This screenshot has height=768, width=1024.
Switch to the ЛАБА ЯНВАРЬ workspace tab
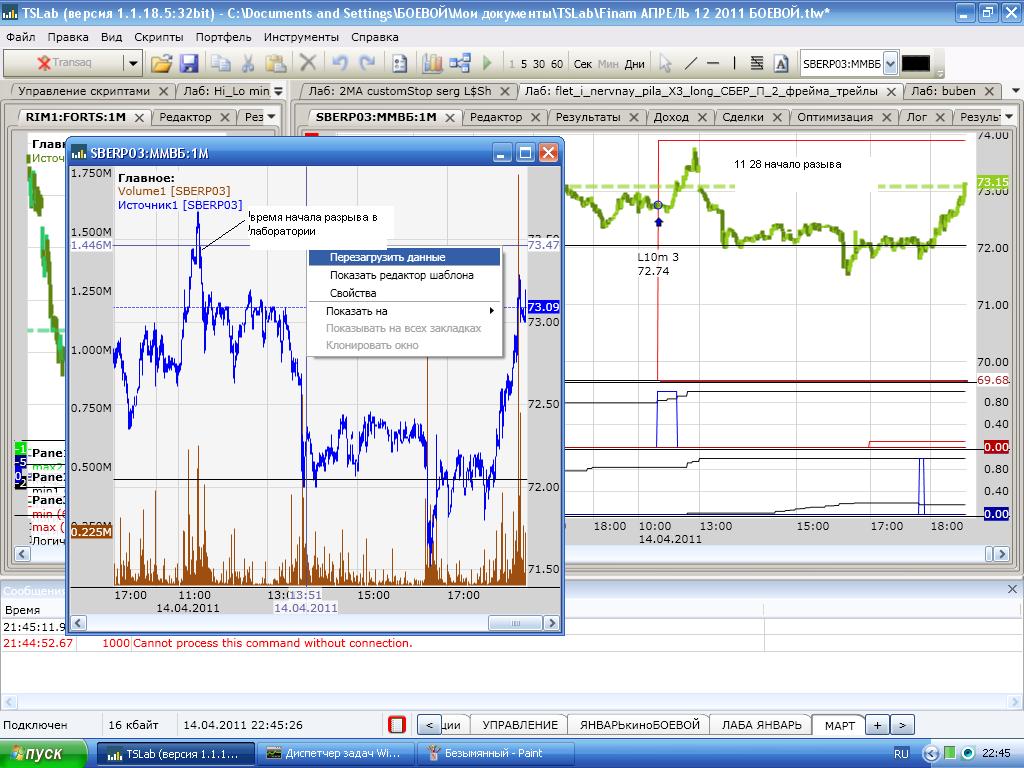pyautogui.click(x=761, y=725)
